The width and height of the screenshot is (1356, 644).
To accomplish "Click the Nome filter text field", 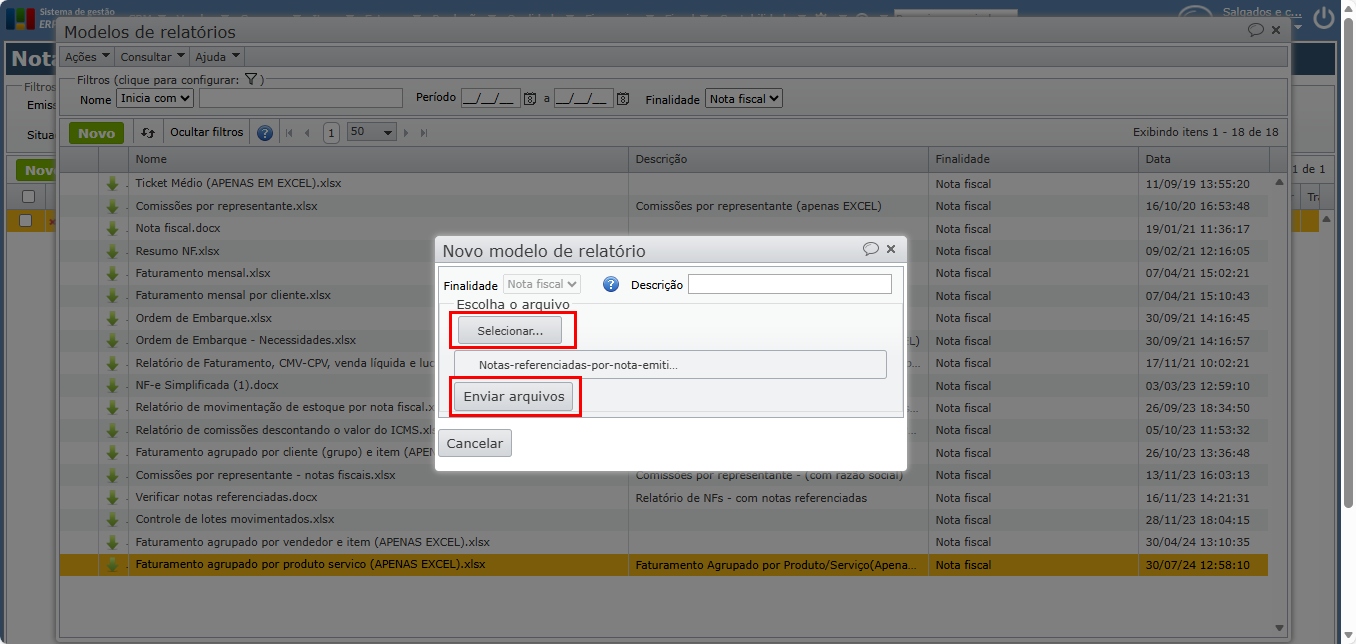I will [x=301, y=98].
